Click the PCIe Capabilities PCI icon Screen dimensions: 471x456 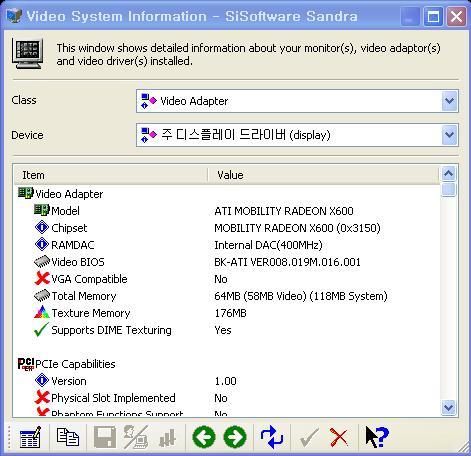pos(26,364)
